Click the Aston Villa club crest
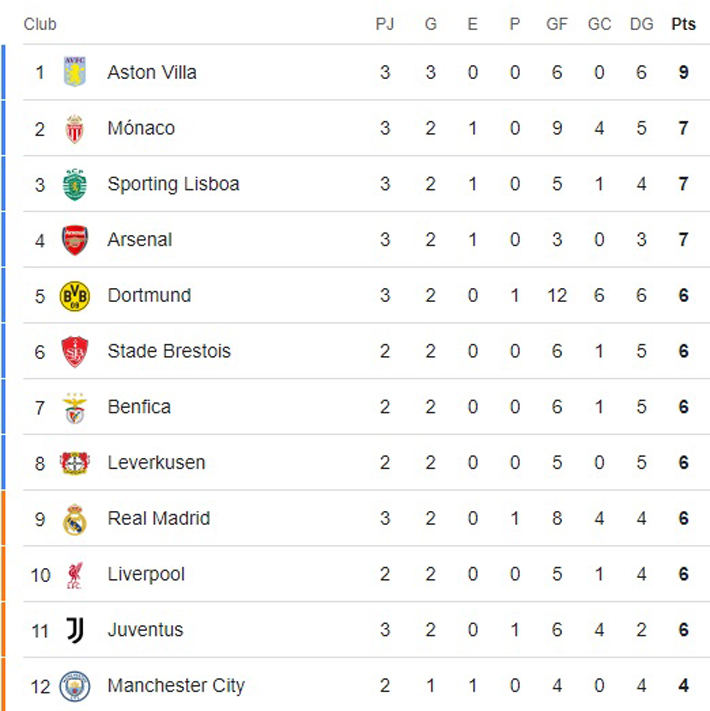This screenshot has height=711, width=710. [75, 72]
